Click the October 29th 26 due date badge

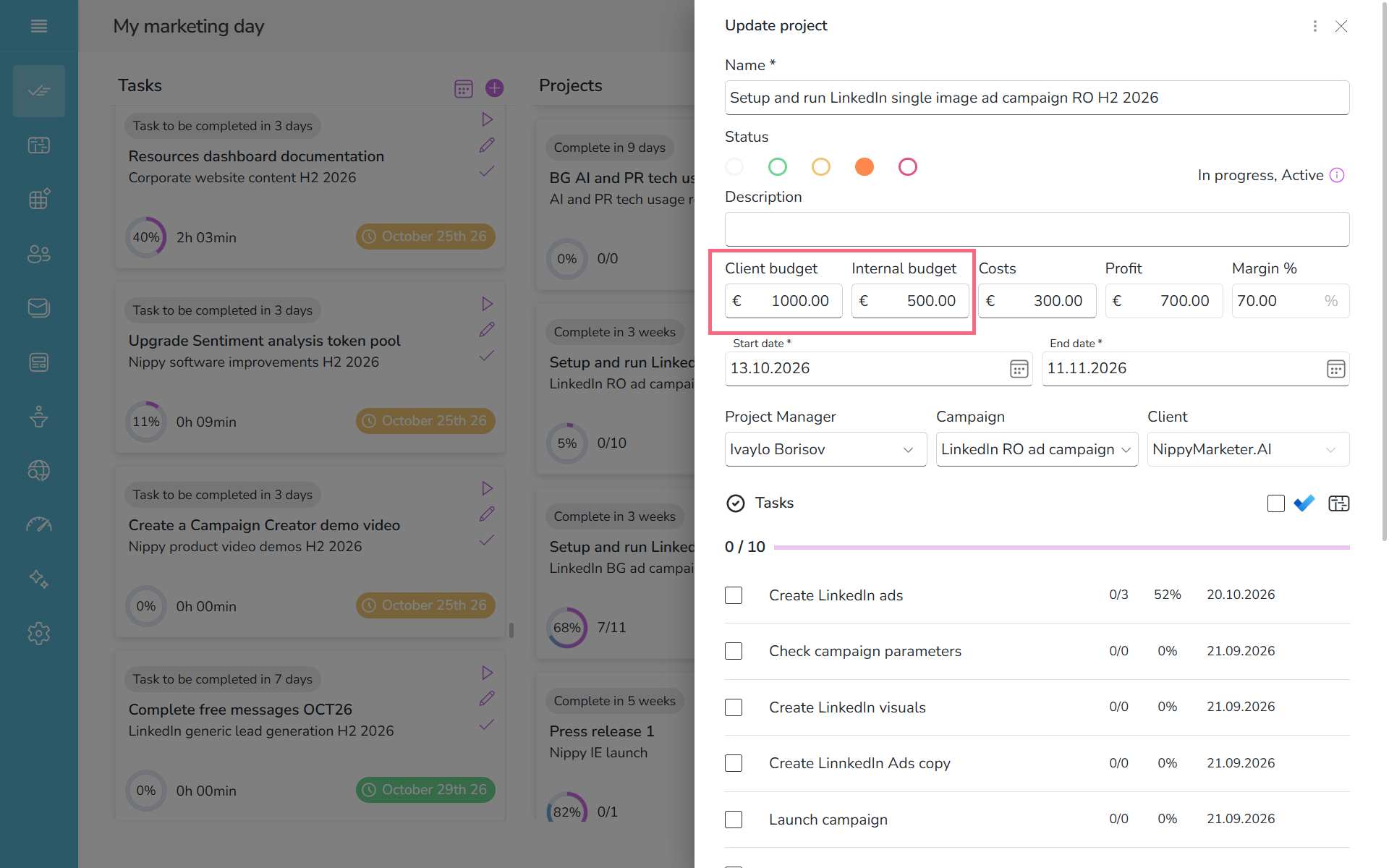tap(425, 790)
